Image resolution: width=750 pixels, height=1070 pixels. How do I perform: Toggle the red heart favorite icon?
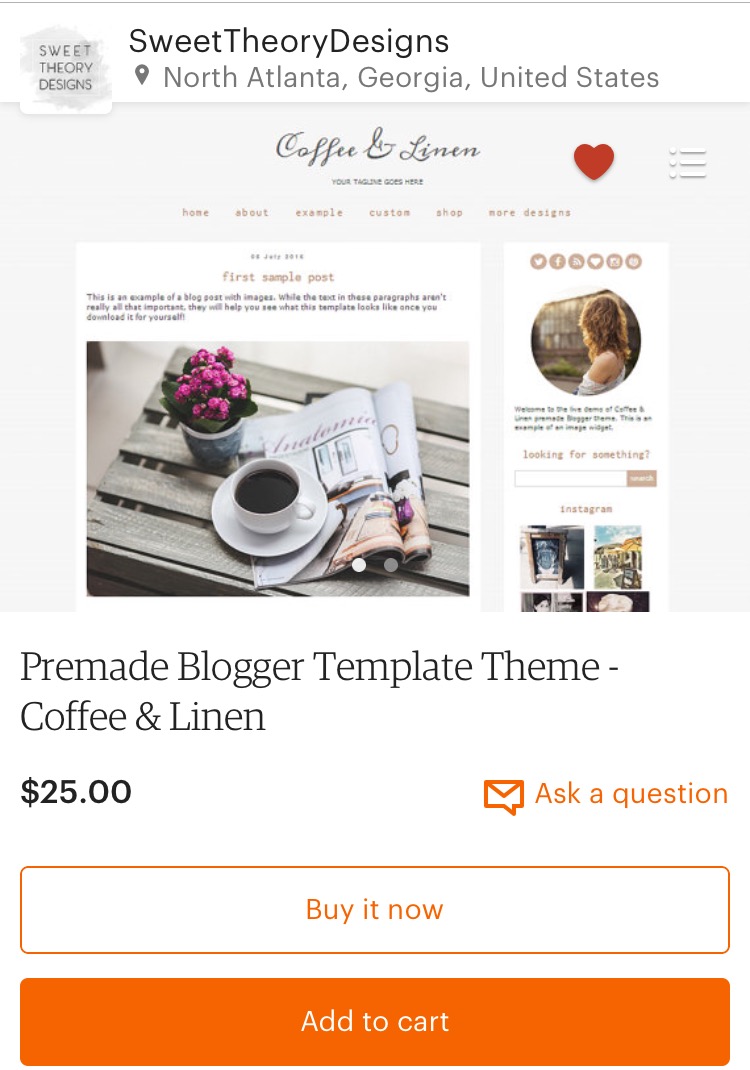coord(594,162)
